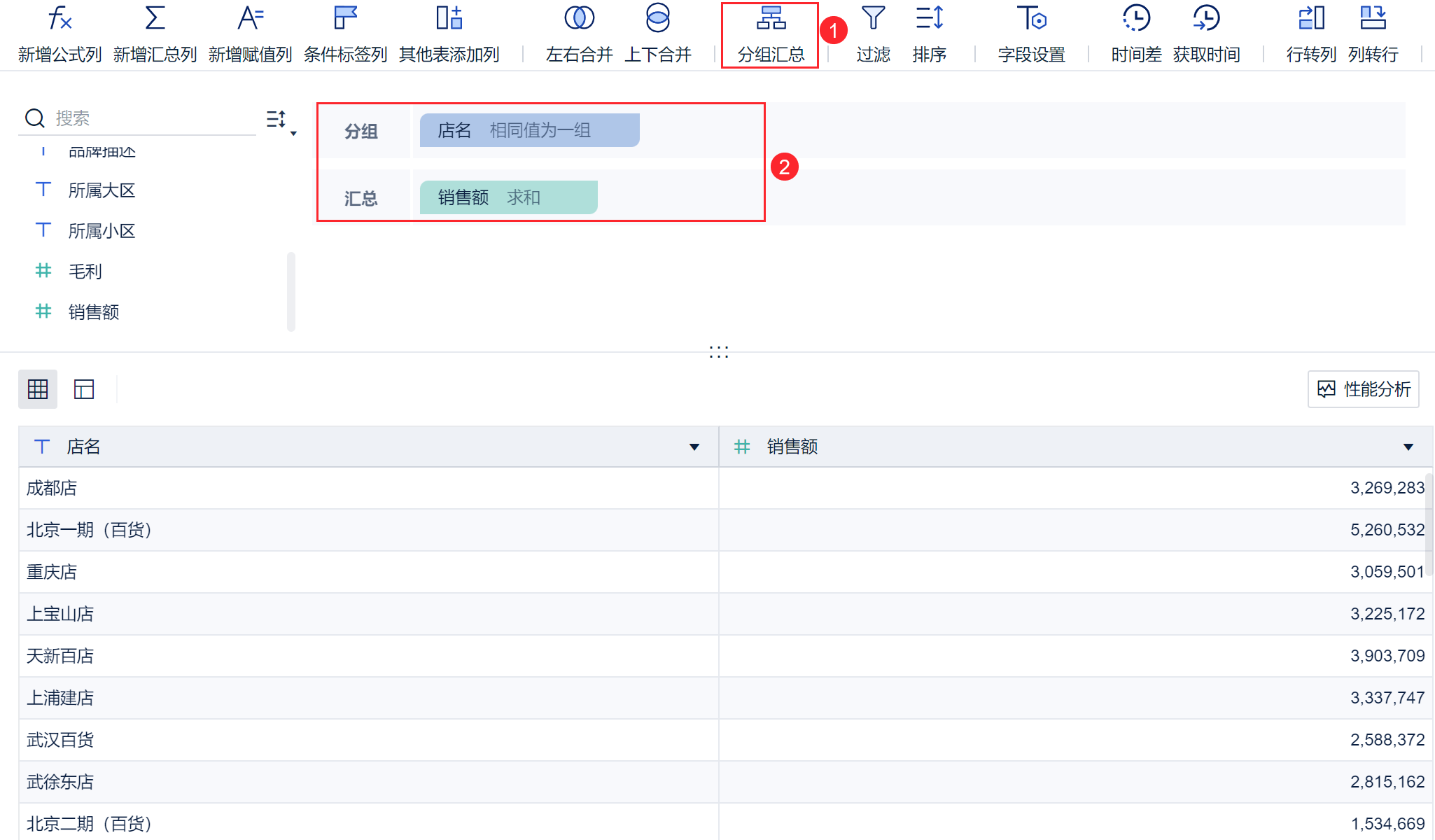This screenshot has height=840, width=1435.
Task: Click the 排序 sort tool icon
Action: pos(930,19)
